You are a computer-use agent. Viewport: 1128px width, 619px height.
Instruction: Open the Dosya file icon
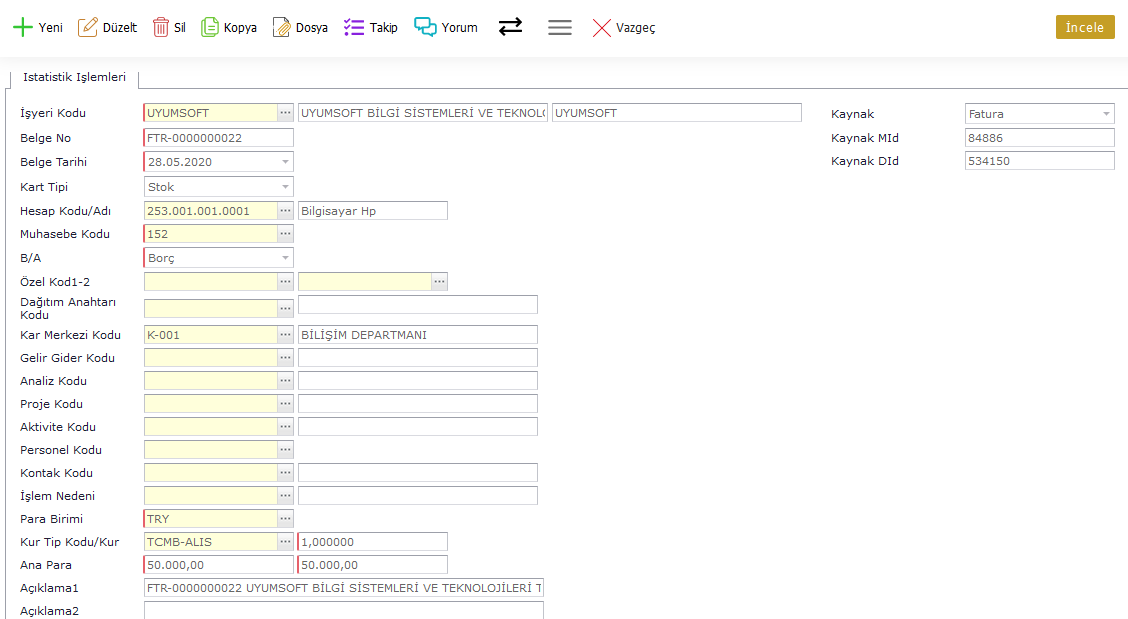point(282,28)
